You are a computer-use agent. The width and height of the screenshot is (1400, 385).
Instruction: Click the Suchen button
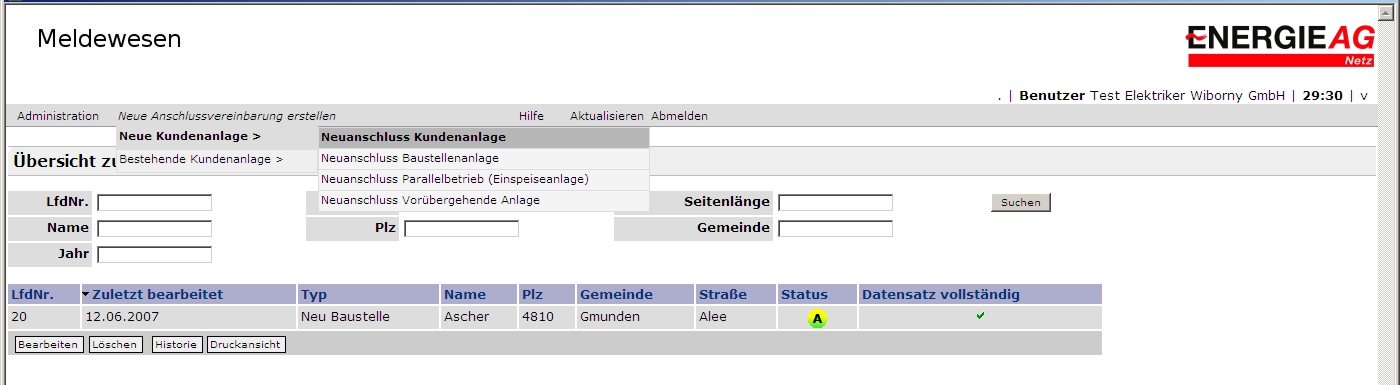[1021, 202]
